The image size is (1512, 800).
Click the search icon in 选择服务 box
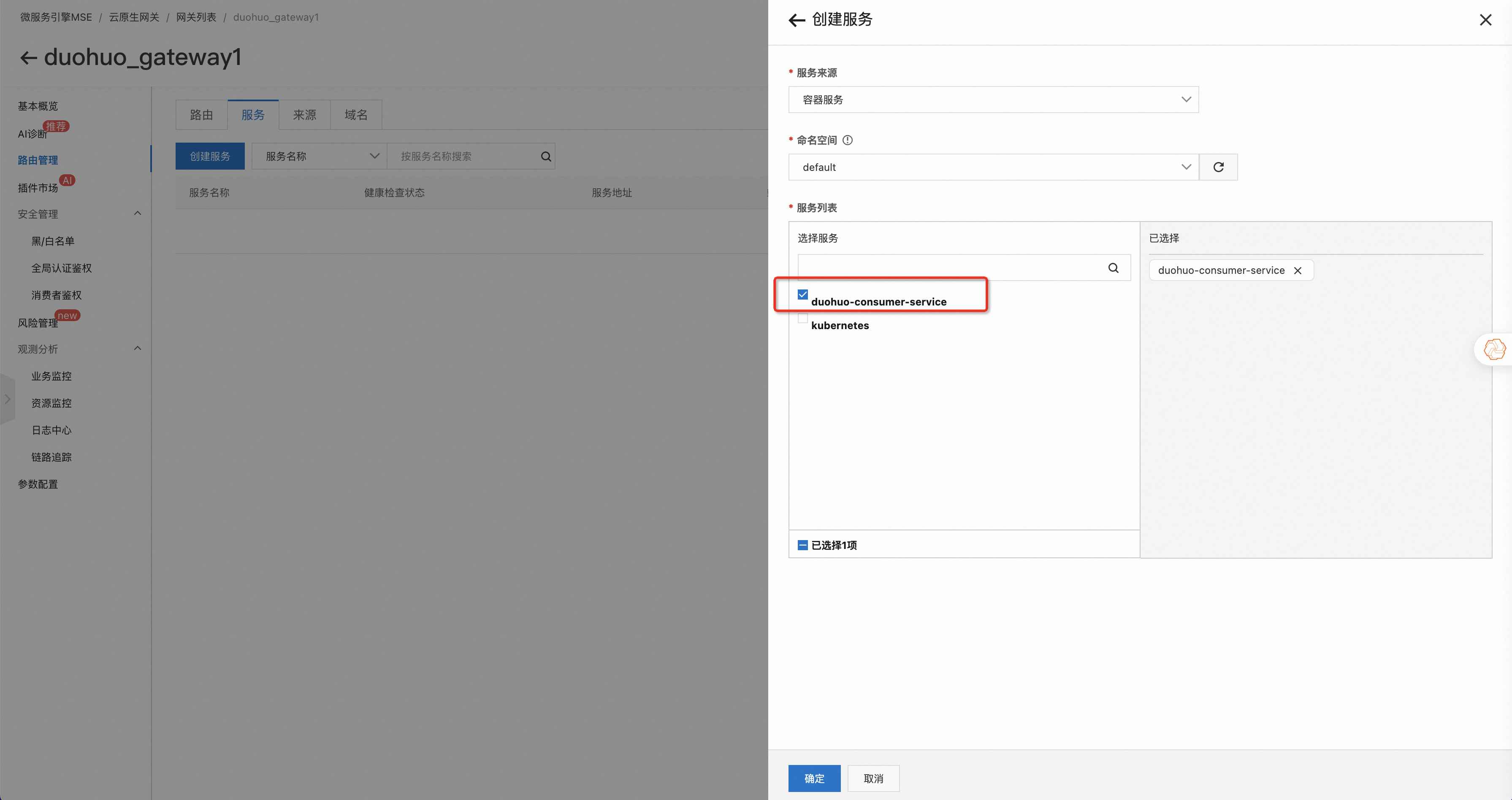tap(1114, 268)
